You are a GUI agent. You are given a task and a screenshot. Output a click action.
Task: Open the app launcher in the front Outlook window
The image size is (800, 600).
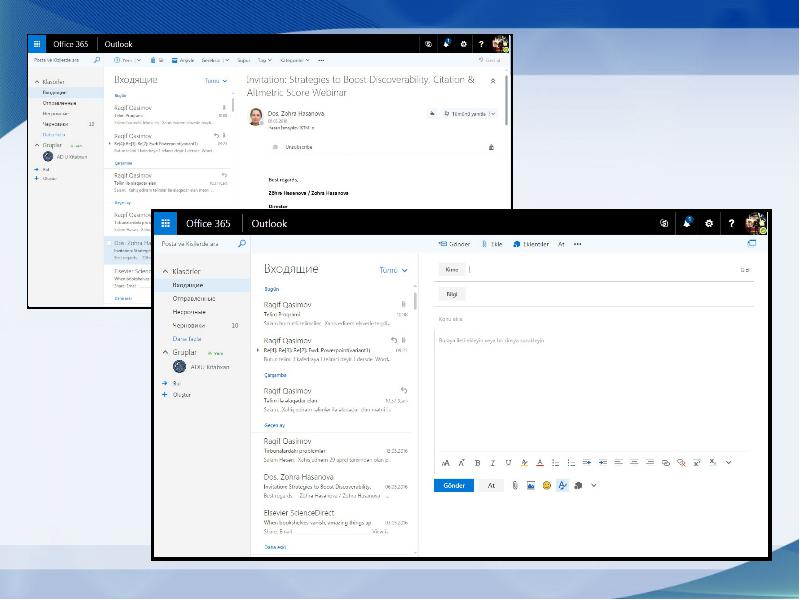point(165,223)
